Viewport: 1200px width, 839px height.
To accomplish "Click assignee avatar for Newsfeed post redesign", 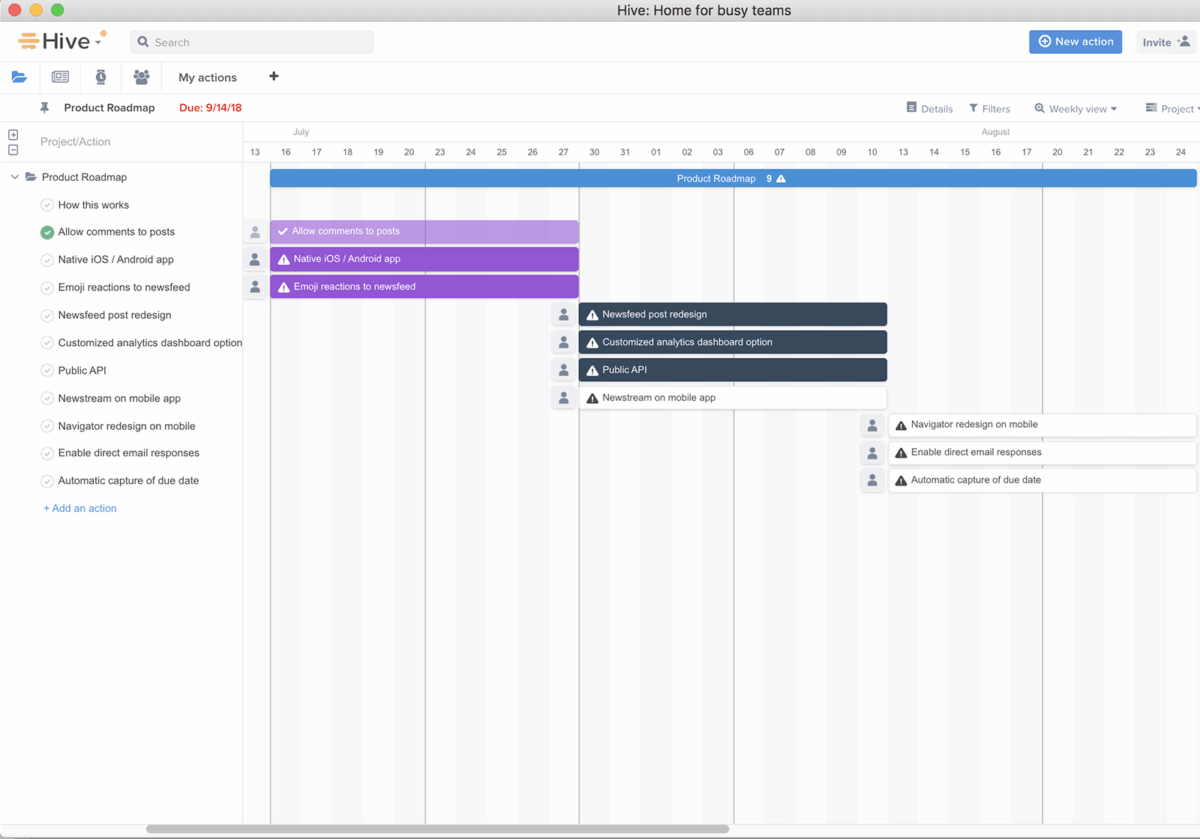I will 563,315.
